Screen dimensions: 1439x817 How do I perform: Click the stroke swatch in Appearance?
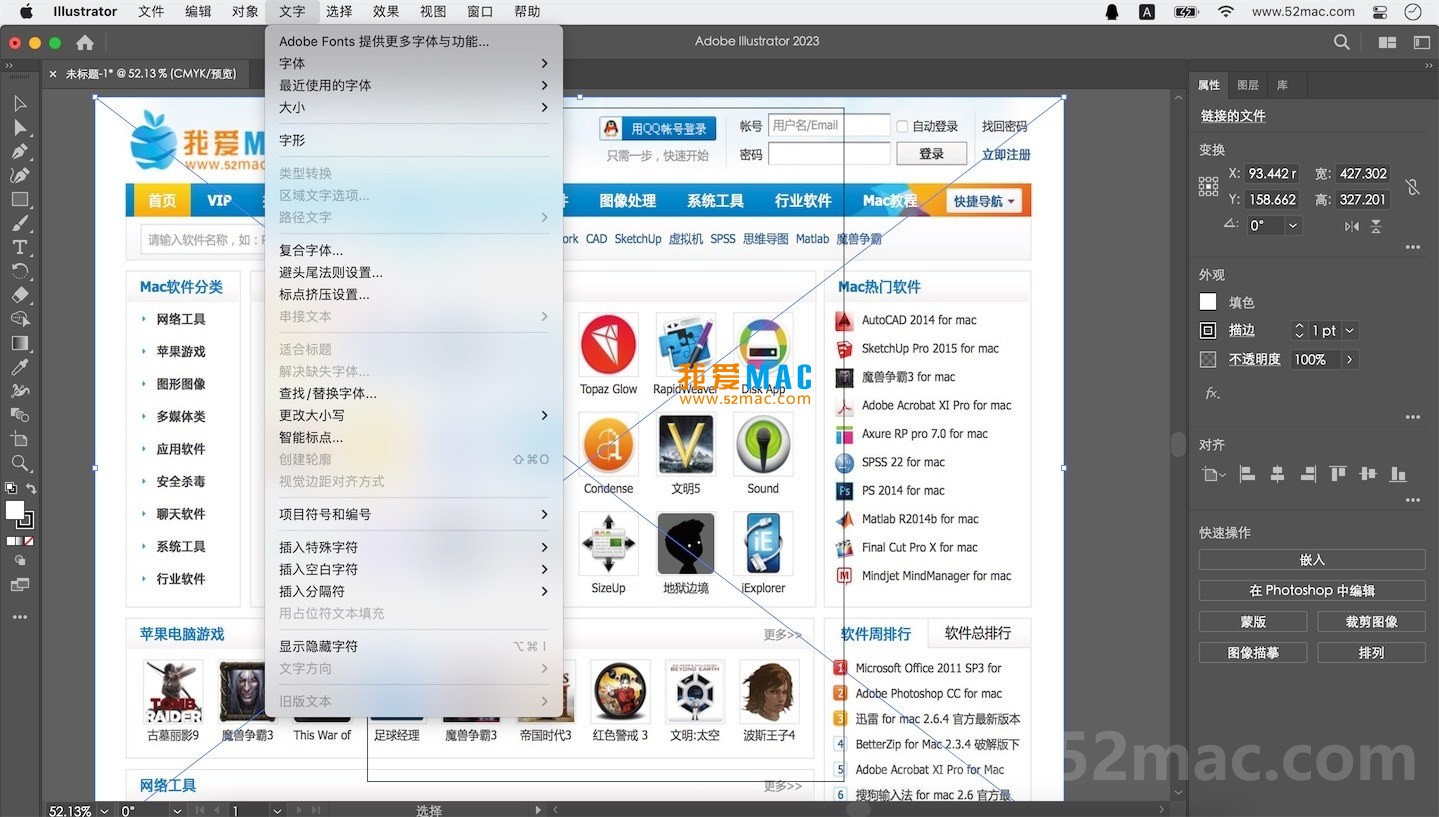pyautogui.click(x=1208, y=330)
